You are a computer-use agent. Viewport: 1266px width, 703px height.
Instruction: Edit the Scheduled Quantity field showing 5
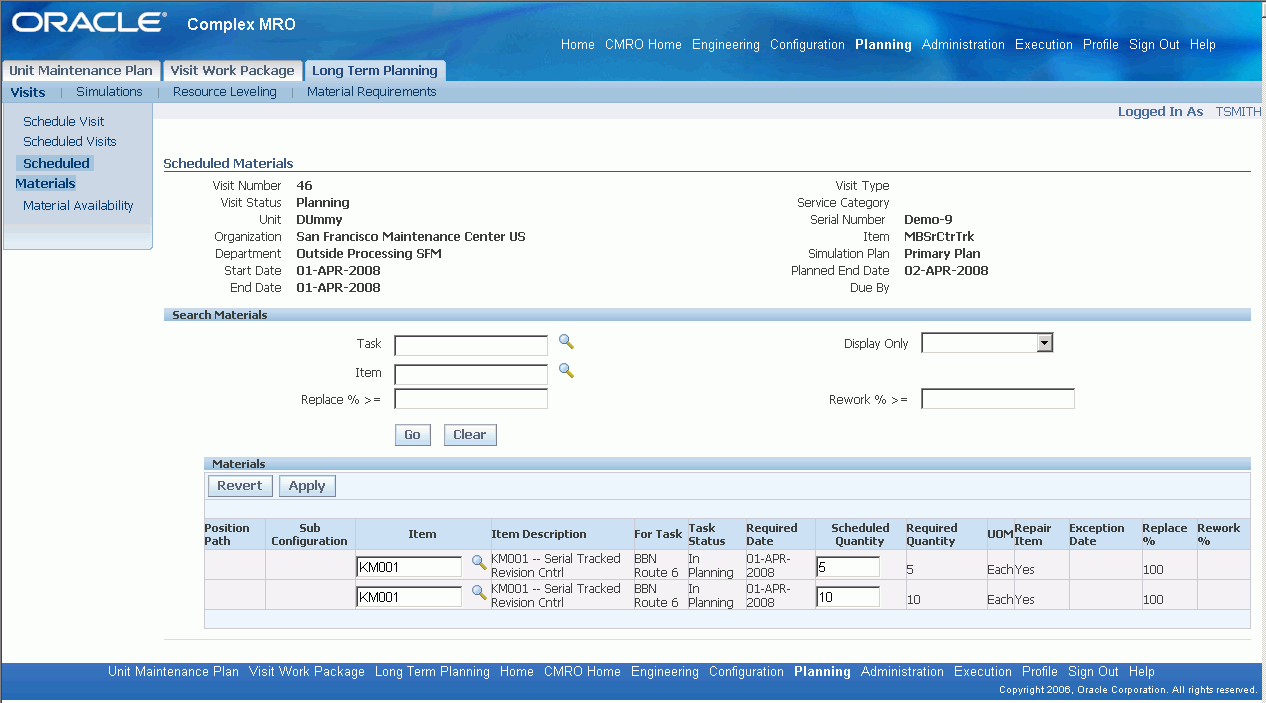coord(848,567)
